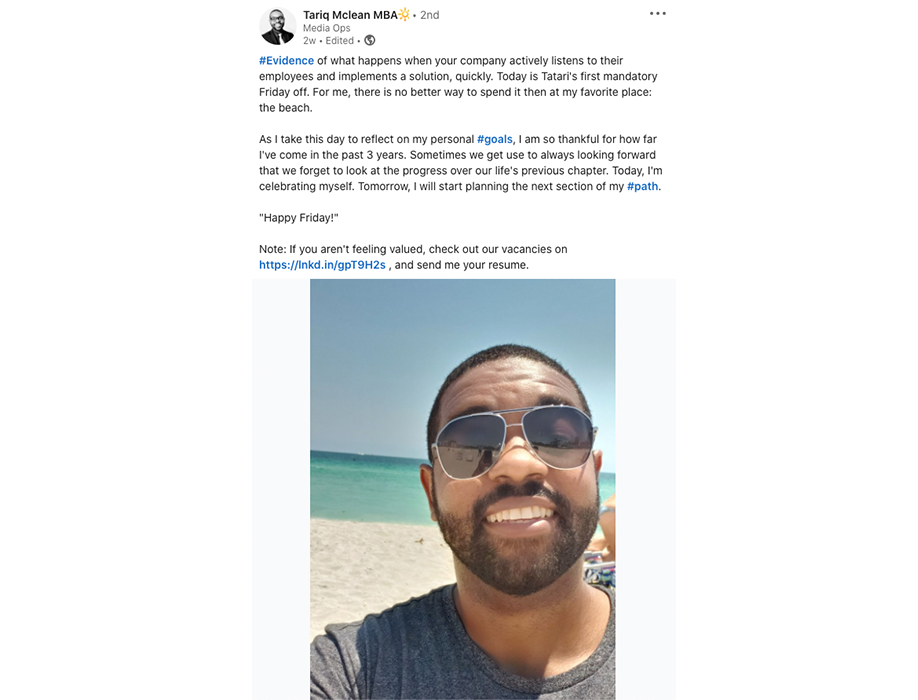Click the globe public visibility icon

[x=369, y=40]
